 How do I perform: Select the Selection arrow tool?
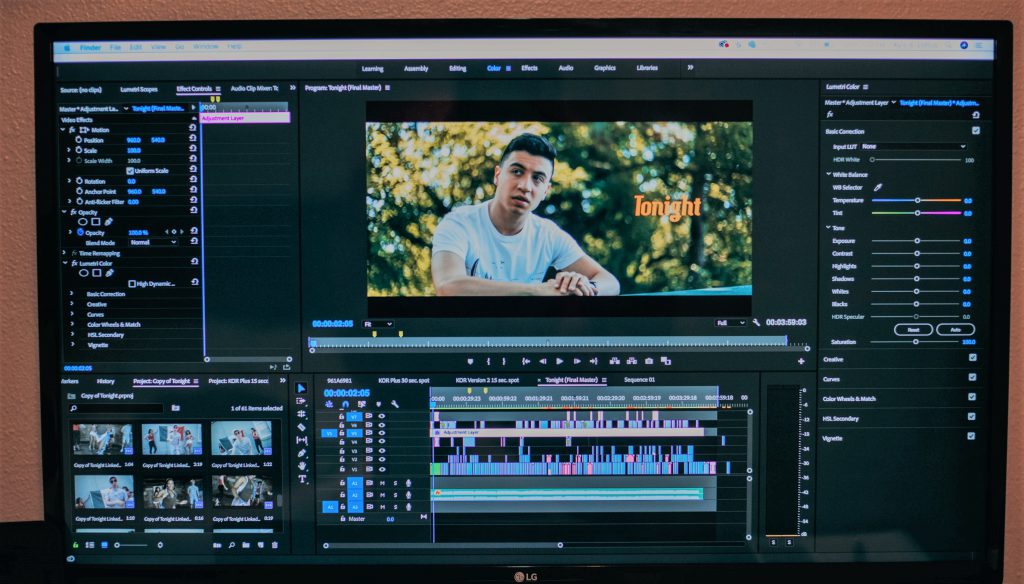301,388
